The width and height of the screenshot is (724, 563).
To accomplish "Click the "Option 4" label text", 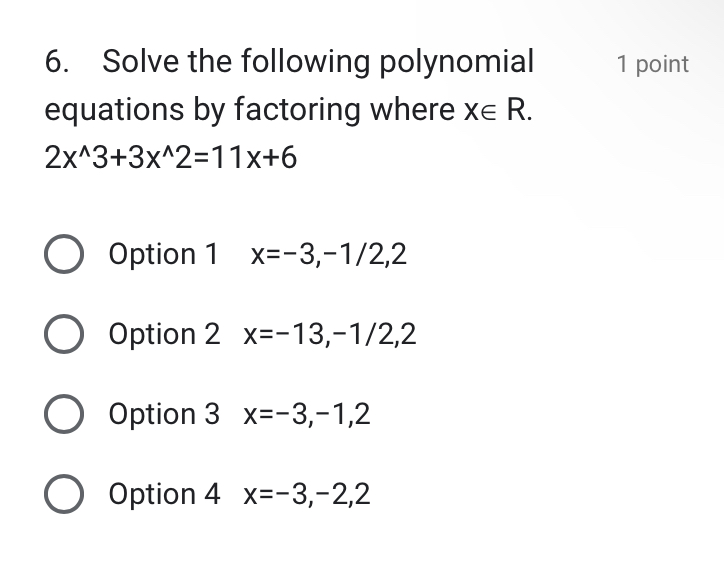I will click(x=164, y=494).
